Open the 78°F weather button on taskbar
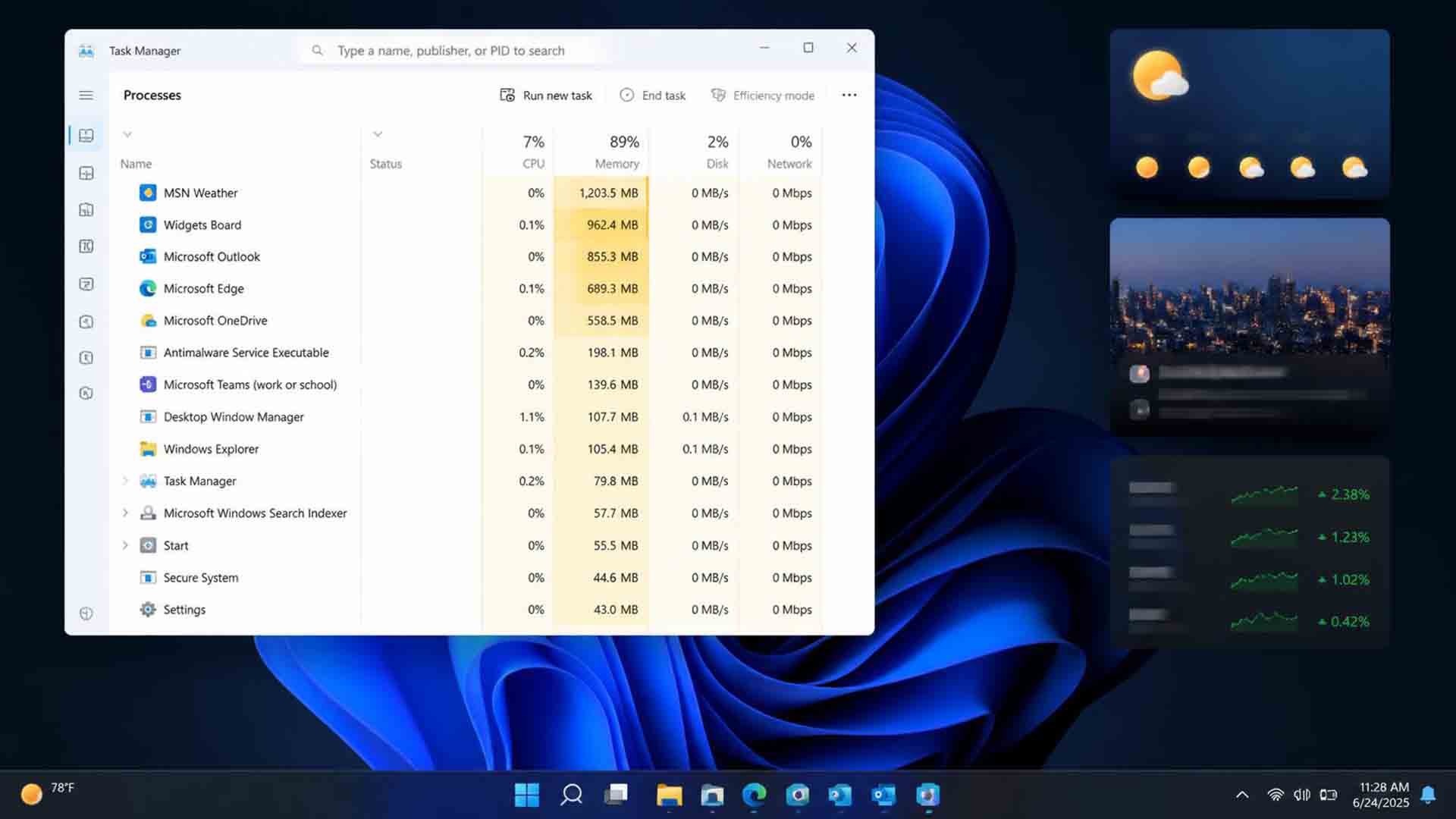This screenshot has width=1456, height=819. tap(48, 793)
